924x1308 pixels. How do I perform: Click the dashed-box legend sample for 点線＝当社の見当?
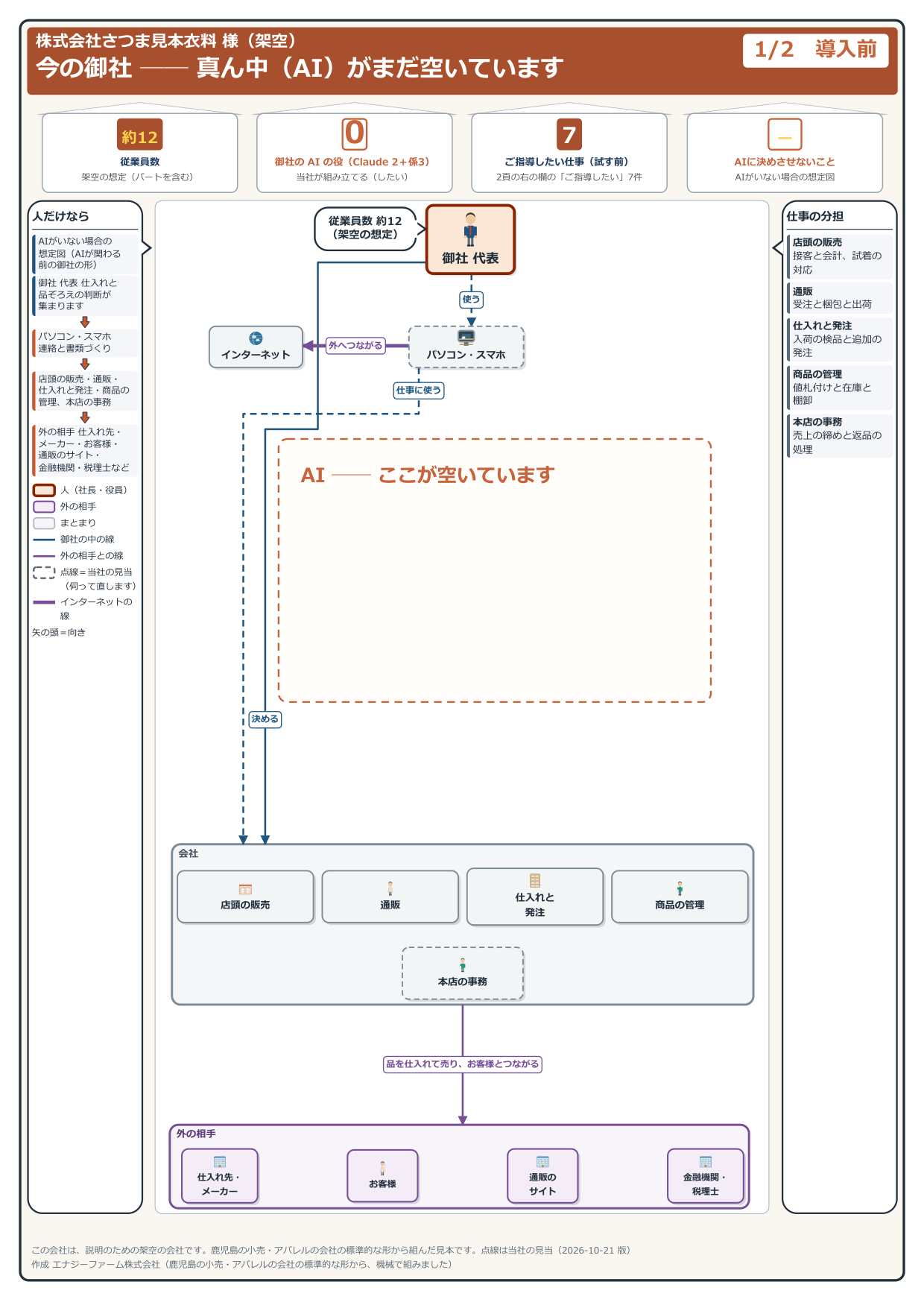[45, 572]
